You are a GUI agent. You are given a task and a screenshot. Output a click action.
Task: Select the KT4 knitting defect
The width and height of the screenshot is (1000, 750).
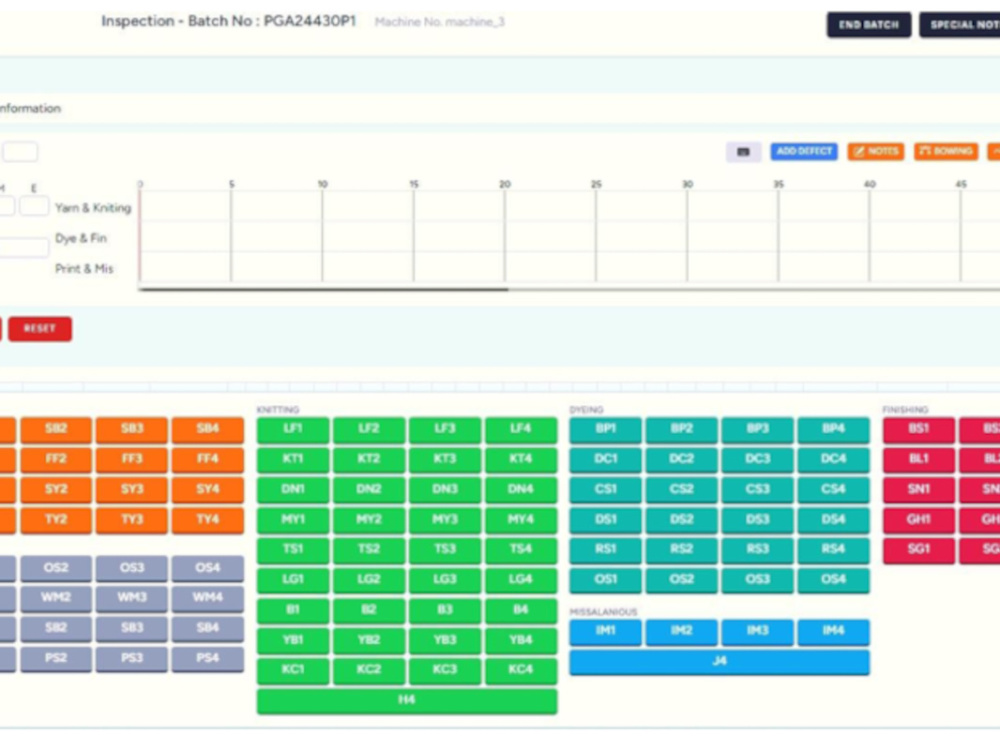[x=521, y=459]
